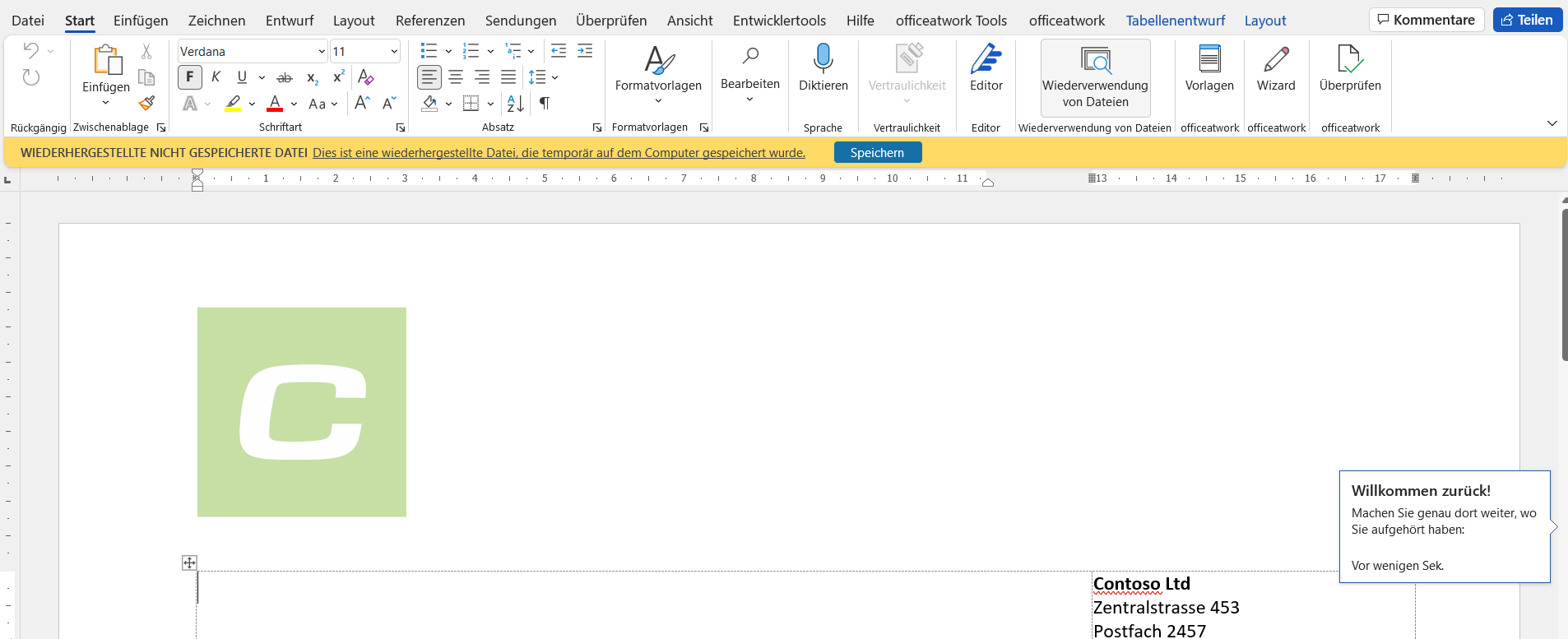
Task: Switch to the Einfügen tab
Action: pyautogui.click(x=141, y=21)
